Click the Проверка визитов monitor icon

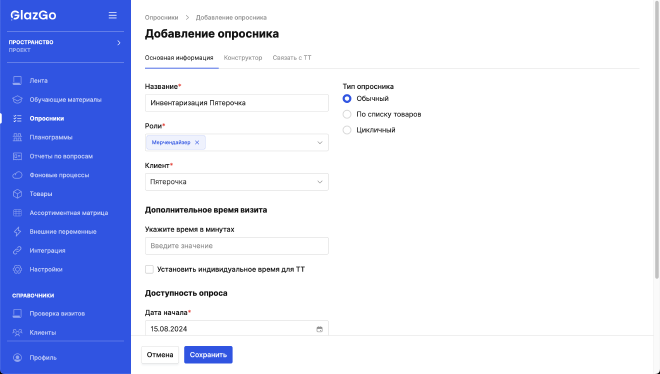(17, 313)
